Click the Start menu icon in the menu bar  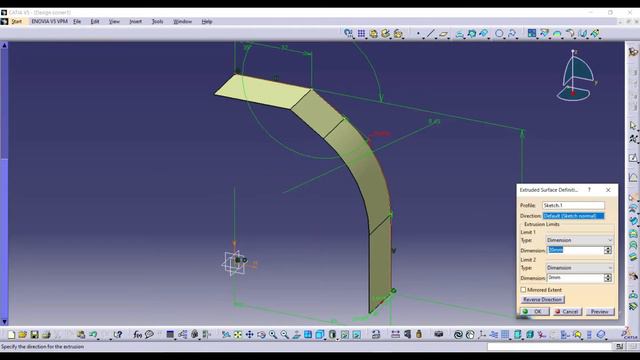tap(4, 21)
